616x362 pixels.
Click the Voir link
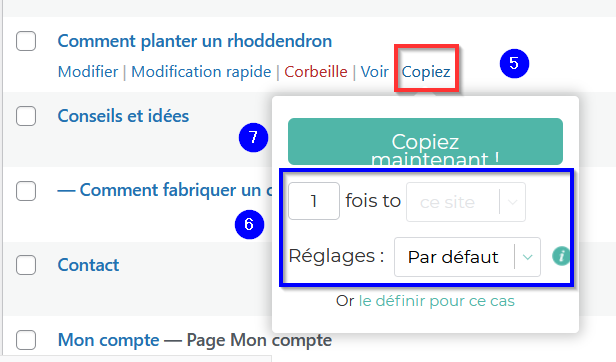[x=374, y=72]
